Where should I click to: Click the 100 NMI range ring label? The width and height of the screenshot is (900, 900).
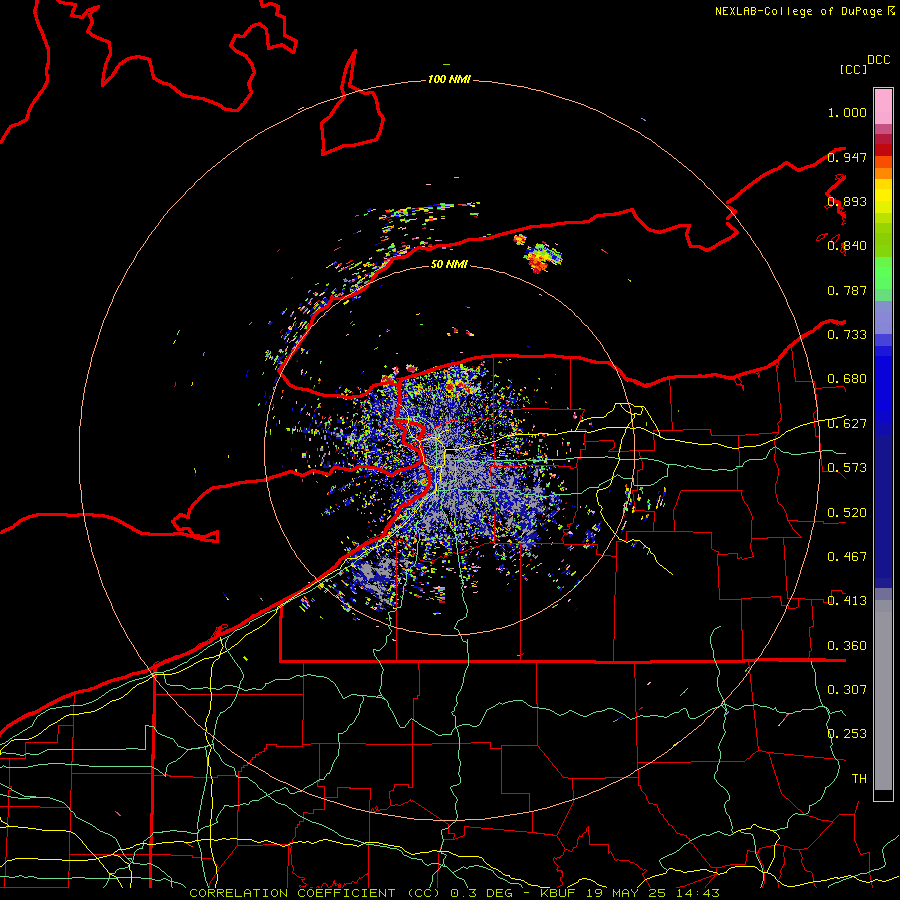point(449,79)
